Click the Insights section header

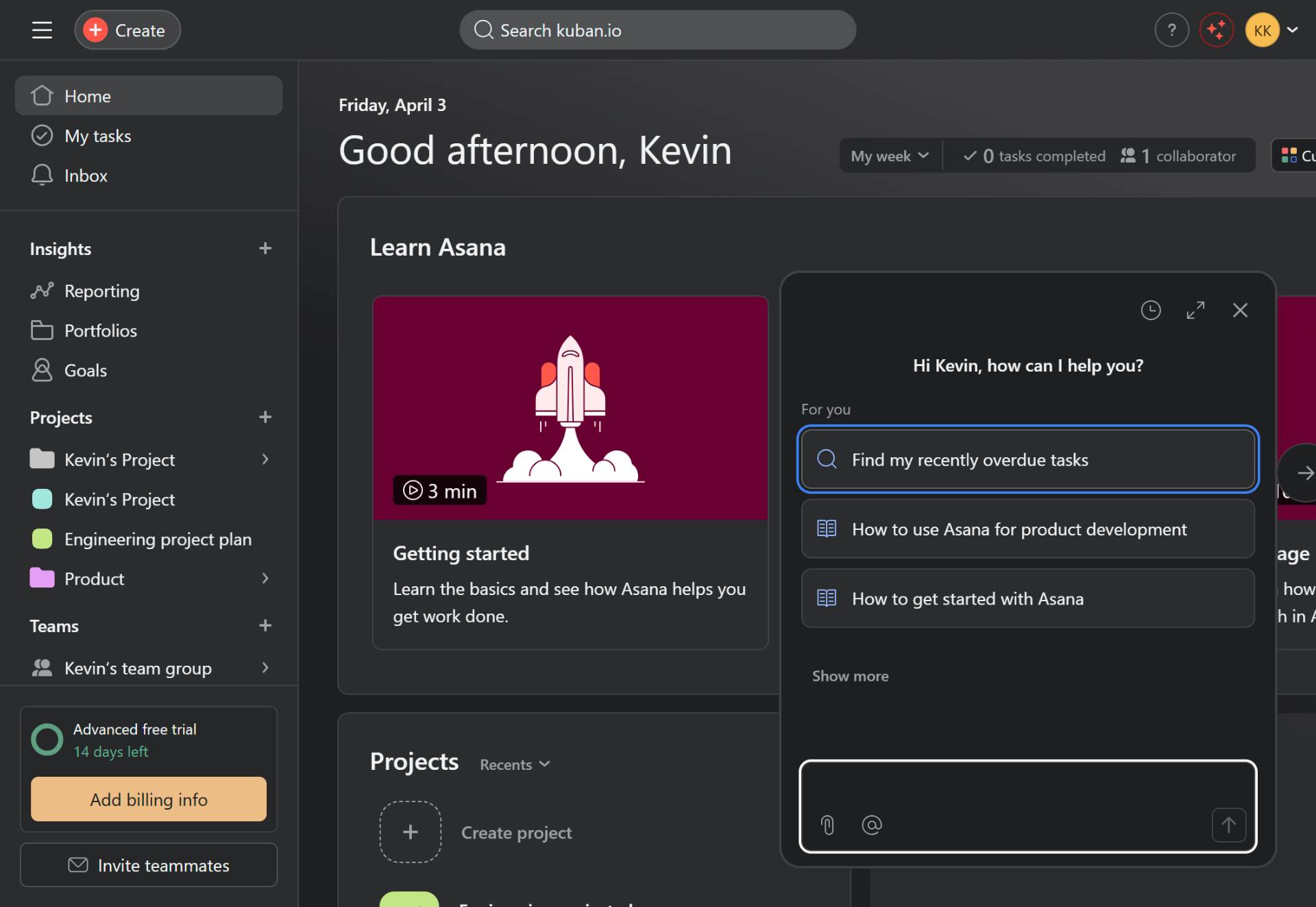coord(60,249)
